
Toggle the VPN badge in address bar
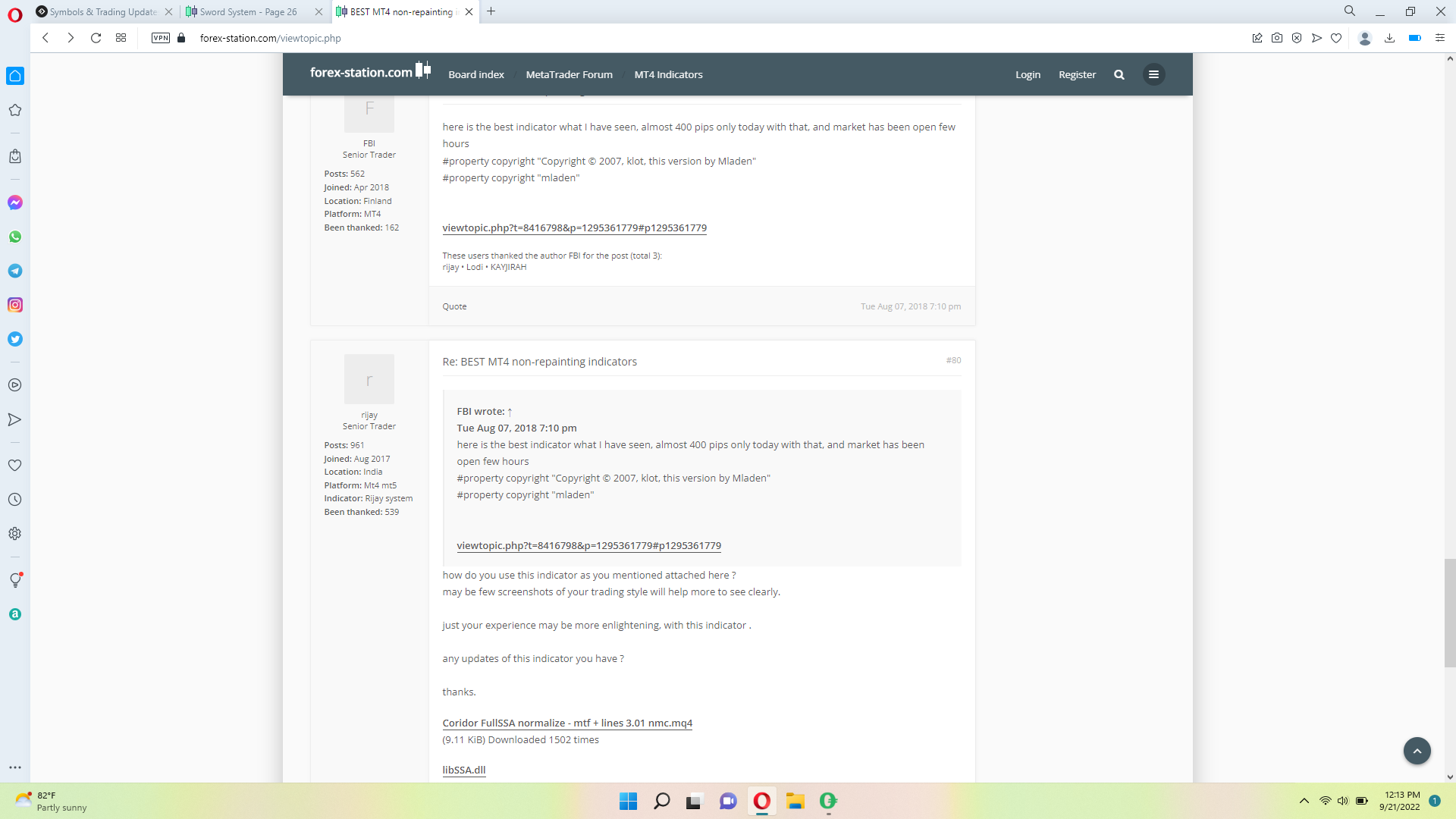click(161, 38)
